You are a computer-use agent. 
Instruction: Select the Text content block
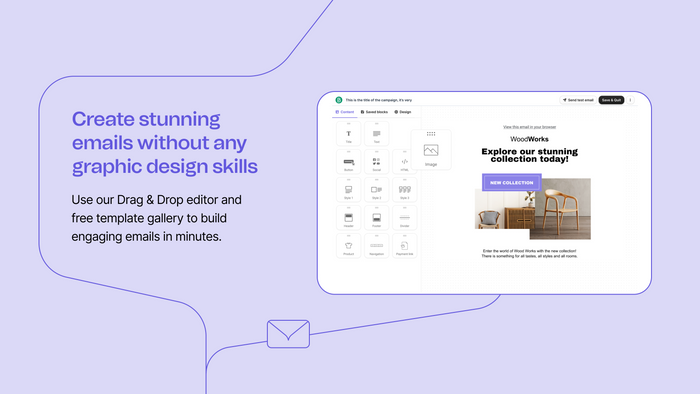[x=376, y=134]
